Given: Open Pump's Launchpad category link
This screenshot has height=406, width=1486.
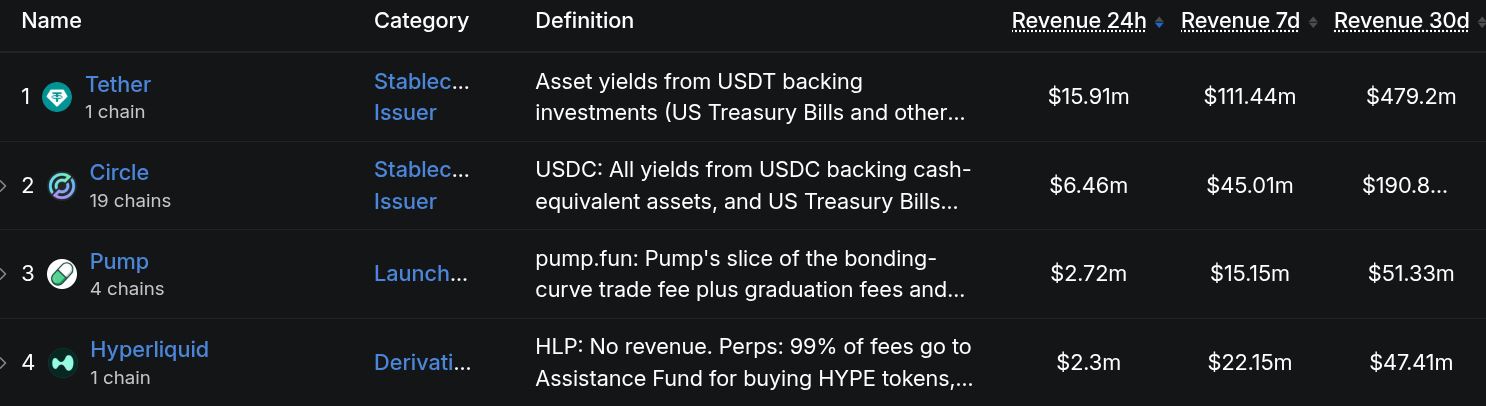Looking at the screenshot, I should click(421, 274).
